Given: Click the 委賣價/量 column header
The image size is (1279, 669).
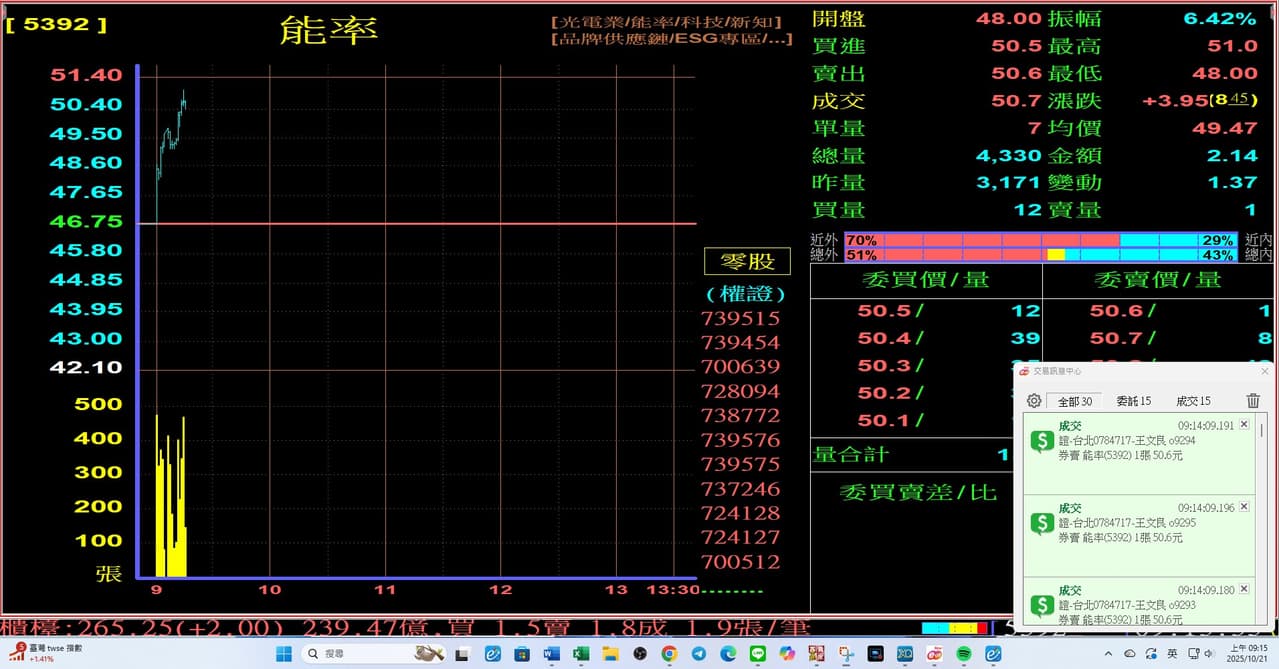Looking at the screenshot, I should (x=1158, y=280).
